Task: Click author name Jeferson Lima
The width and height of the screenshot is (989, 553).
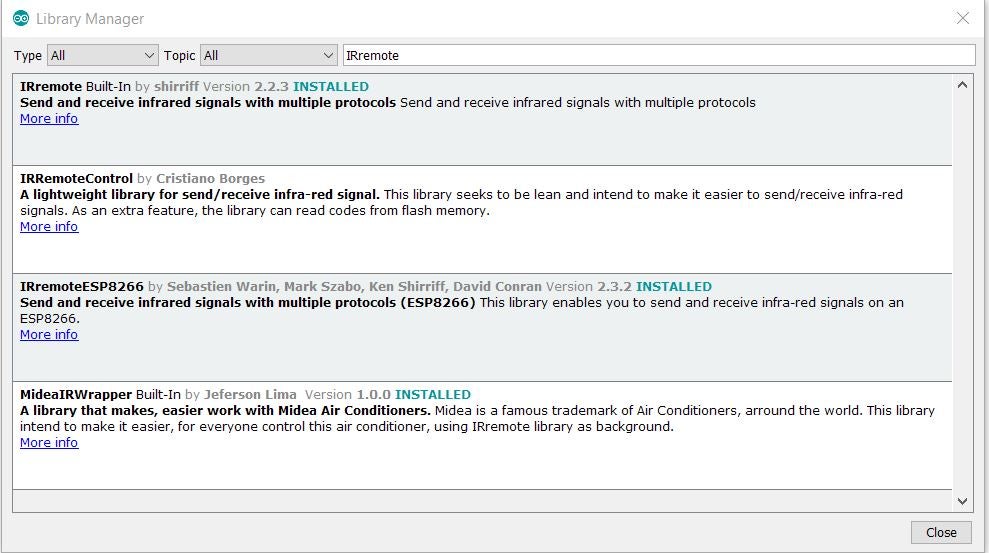Action: coord(250,394)
